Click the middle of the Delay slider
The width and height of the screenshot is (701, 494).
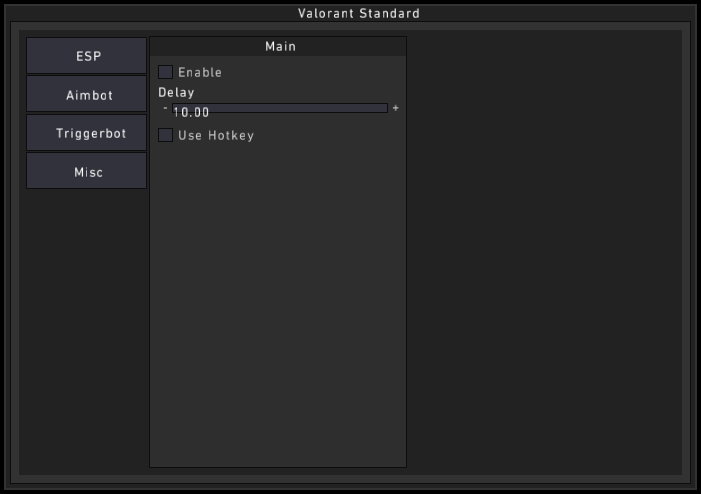pos(280,108)
